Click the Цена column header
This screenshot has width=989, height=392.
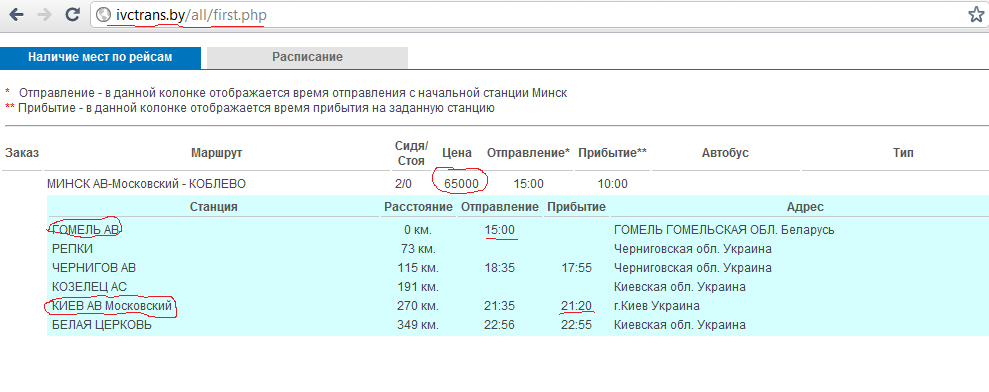(457, 153)
